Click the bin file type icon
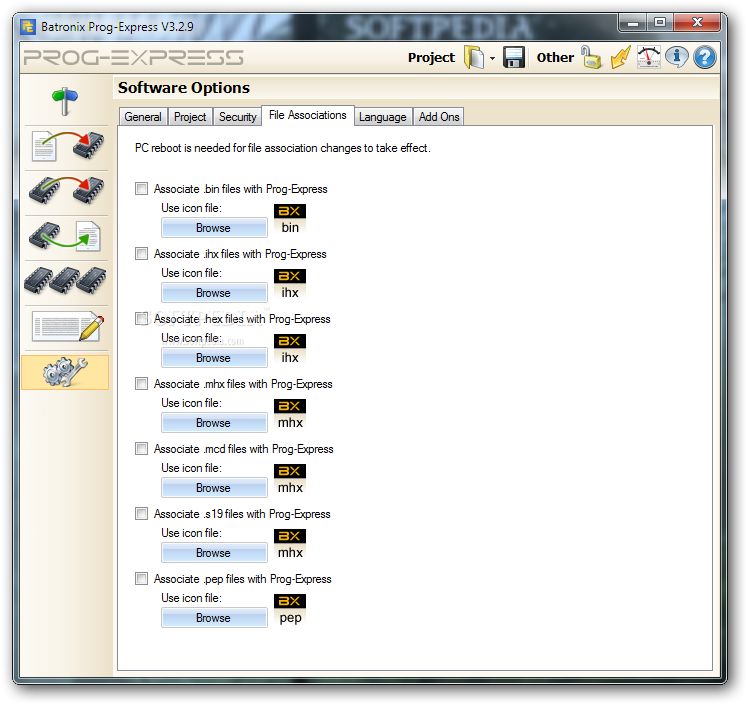Image resolution: width=748 pixels, height=705 pixels. pyautogui.click(x=290, y=219)
